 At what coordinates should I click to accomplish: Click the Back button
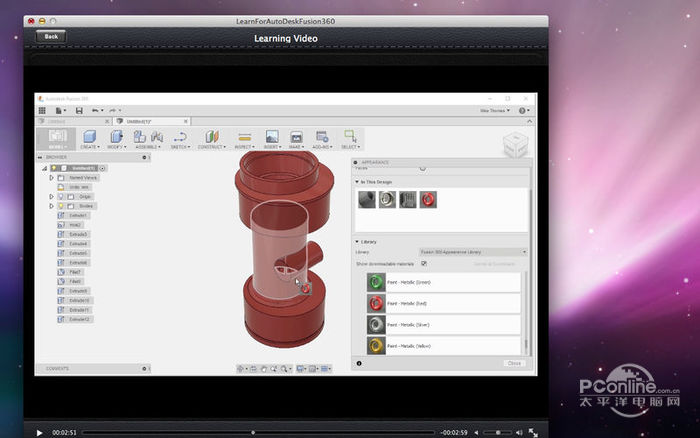pyautogui.click(x=51, y=36)
